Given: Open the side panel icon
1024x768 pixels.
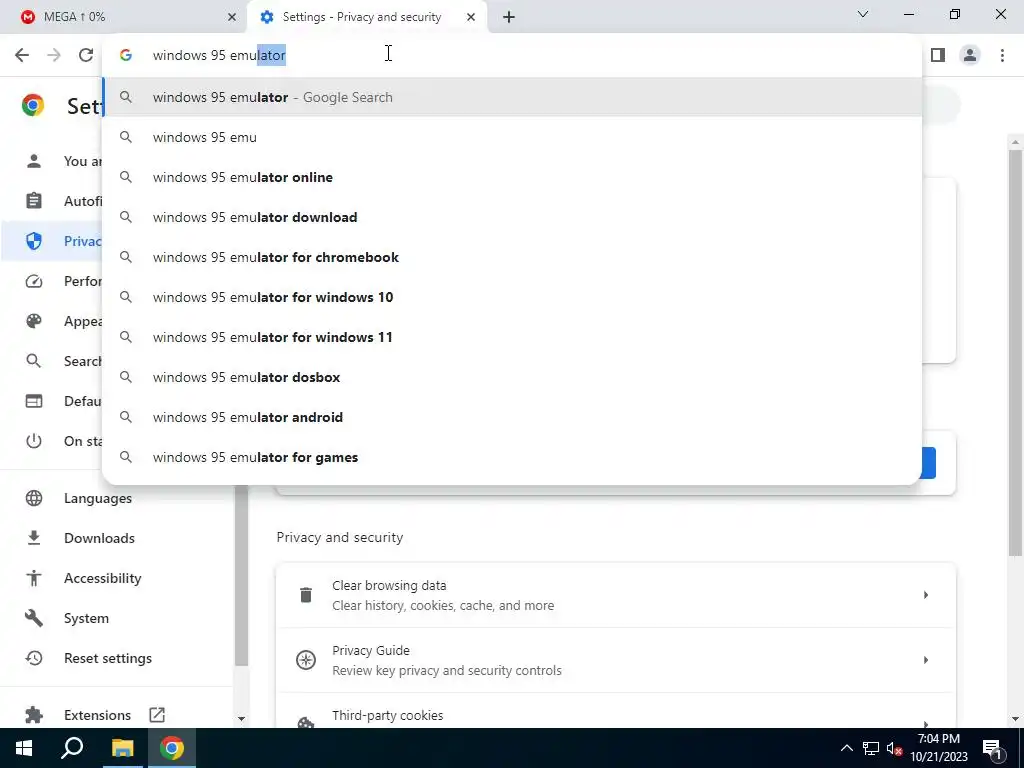Looking at the screenshot, I should (938, 55).
